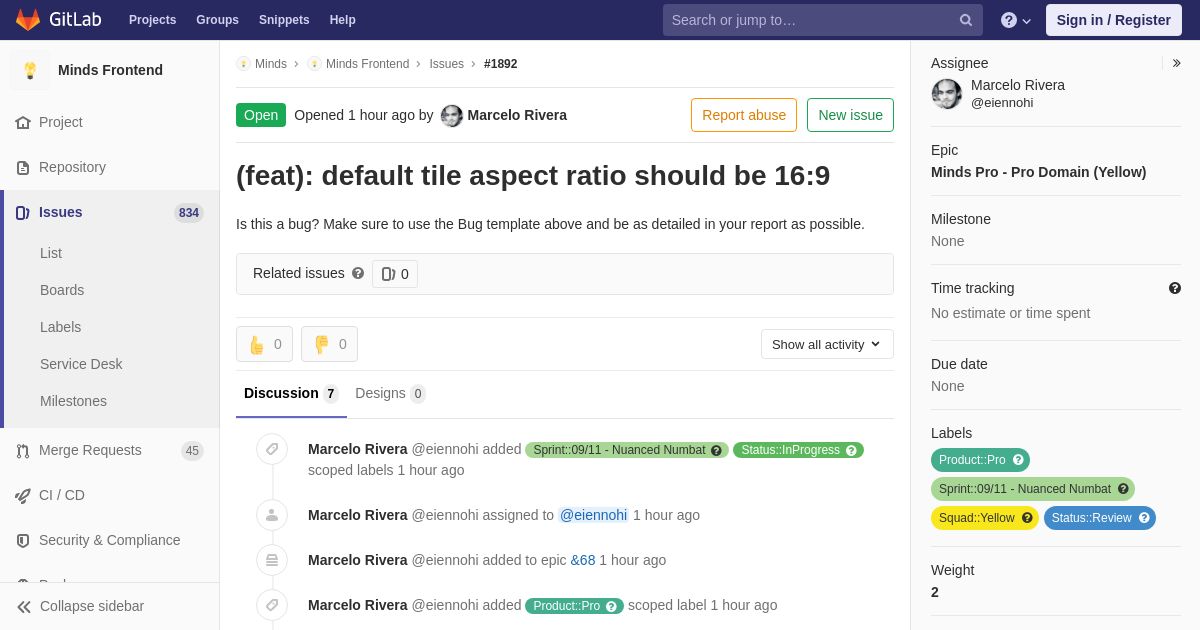Click the Report abuse button
This screenshot has height=630, width=1200.
(744, 115)
